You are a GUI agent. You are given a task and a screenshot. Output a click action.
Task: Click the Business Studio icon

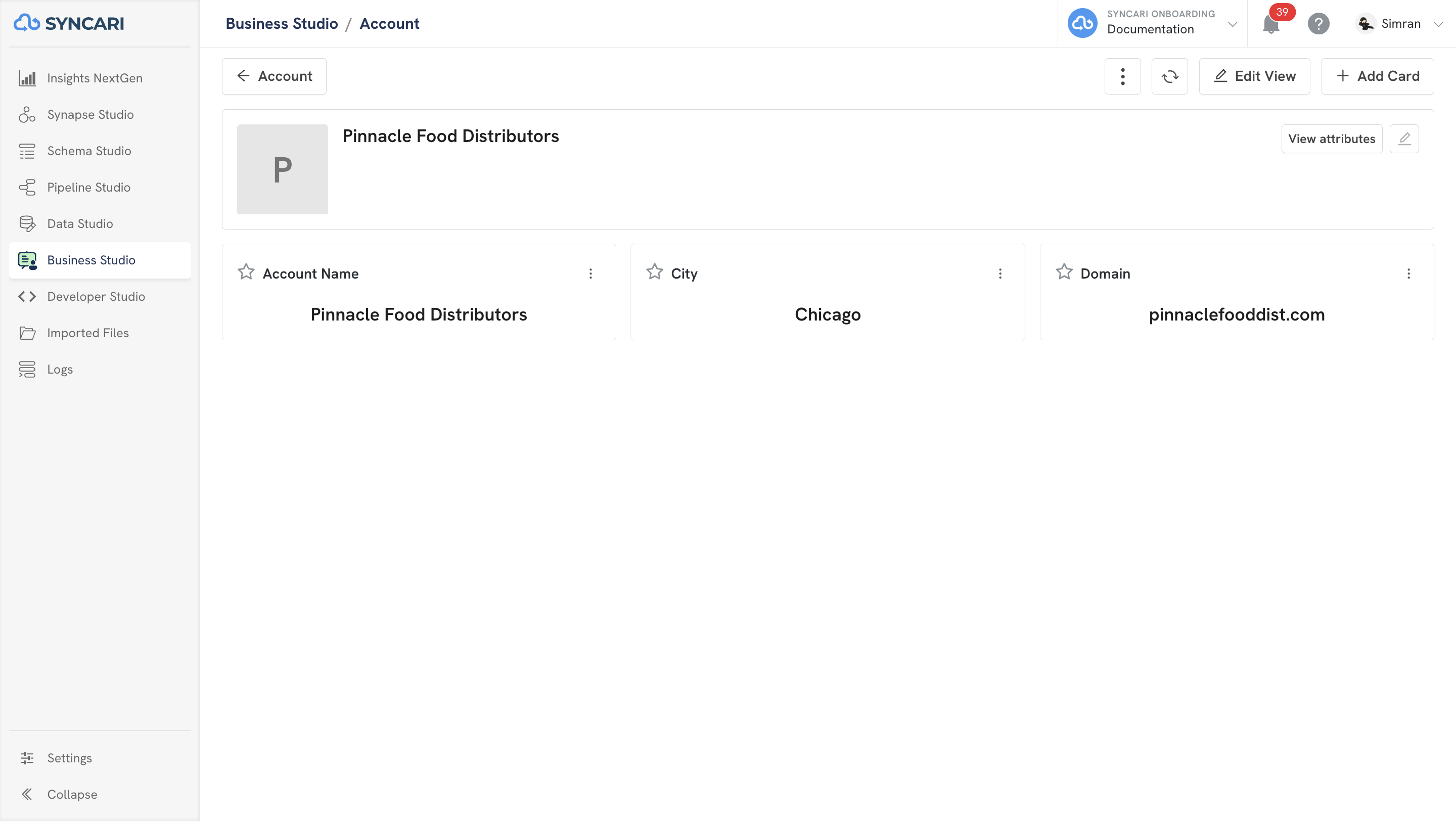tap(27, 260)
